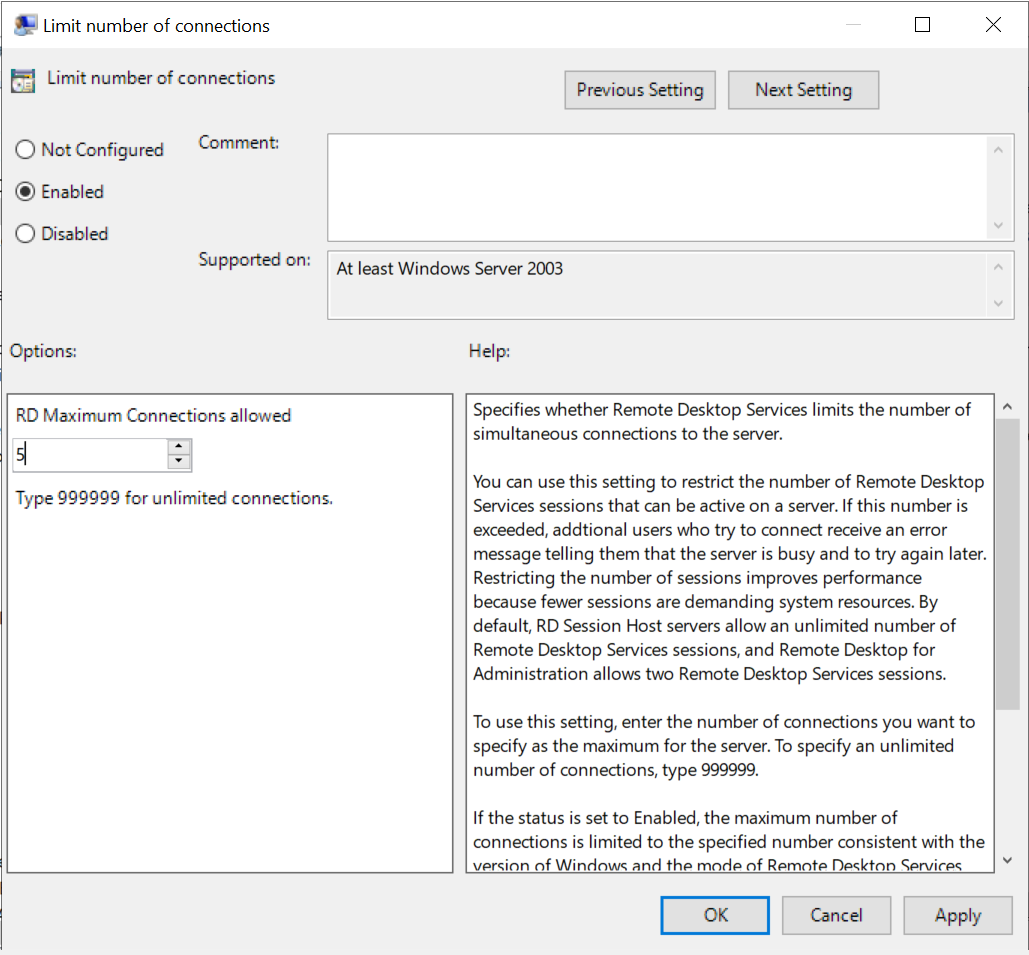Click 'At least Windows Server 2003' text
1029x955 pixels.
pyautogui.click(x=450, y=268)
